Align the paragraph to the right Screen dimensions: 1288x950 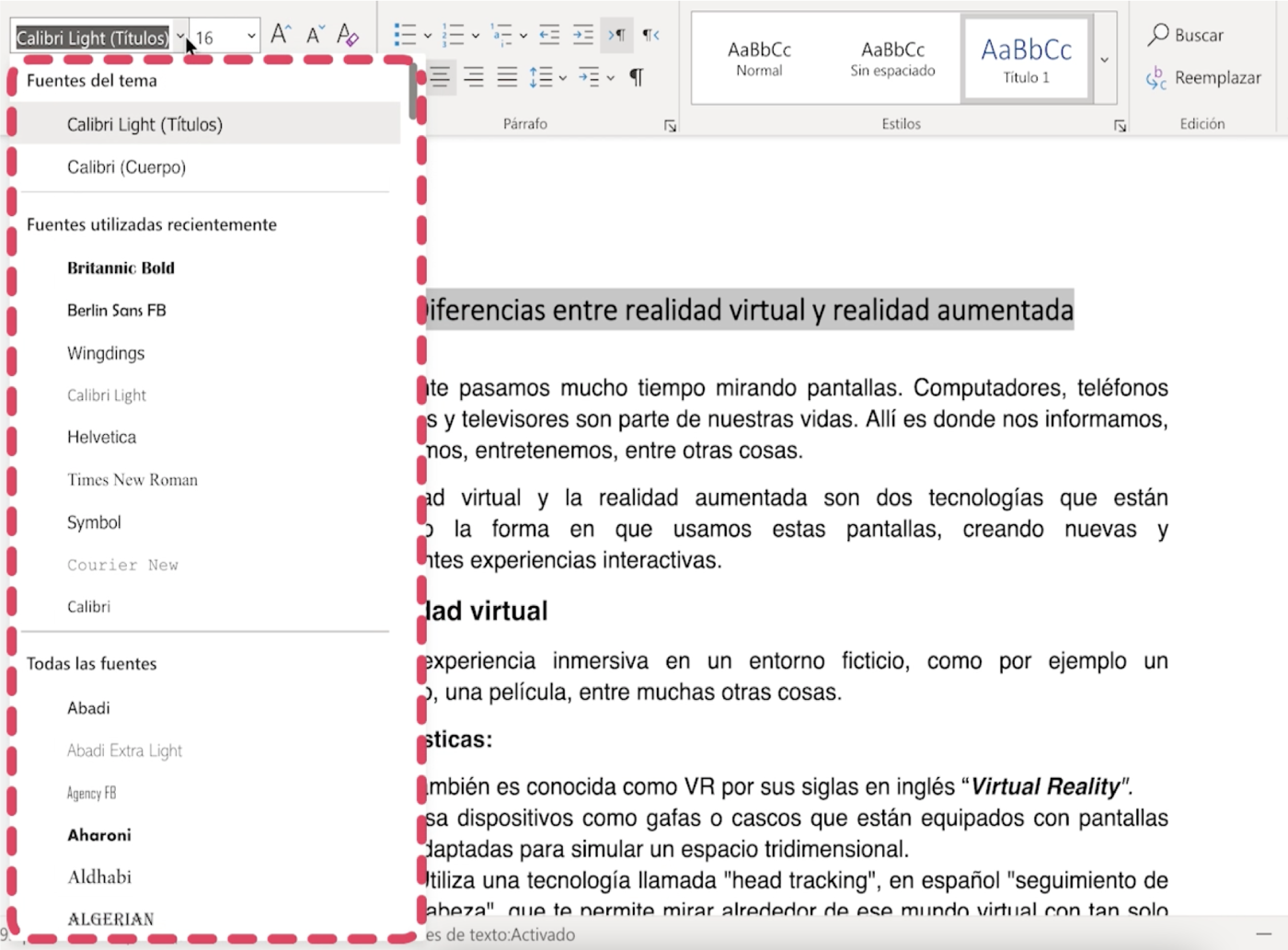coord(474,76)
